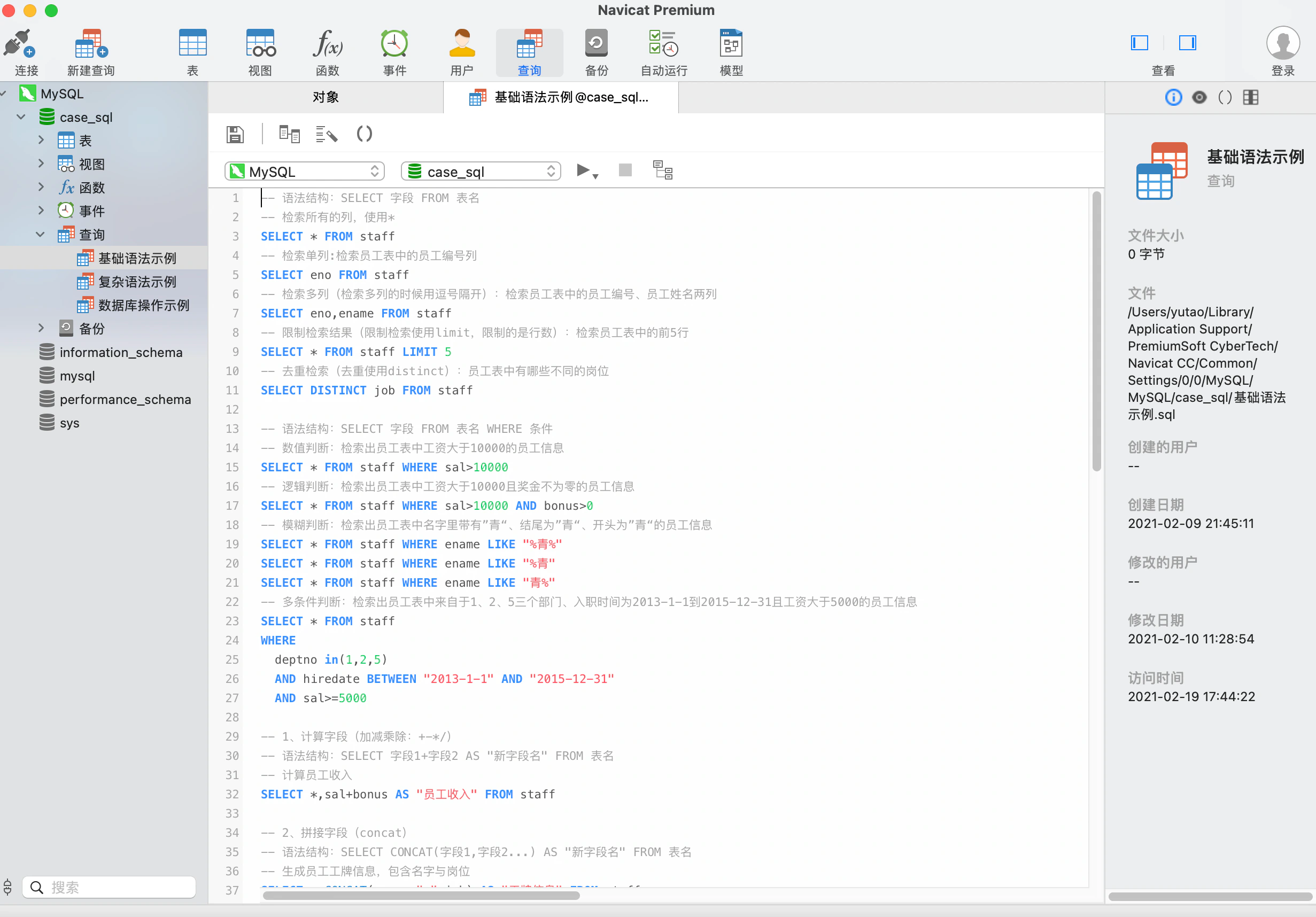Screen dimensions: 1316x917
Task: Show the info panel icon
Action: (x=1173, y=97)
